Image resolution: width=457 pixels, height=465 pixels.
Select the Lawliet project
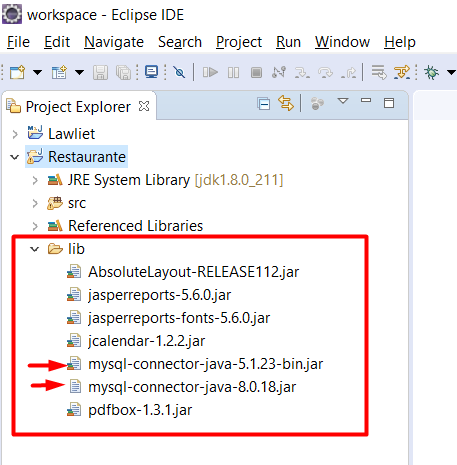71,134
